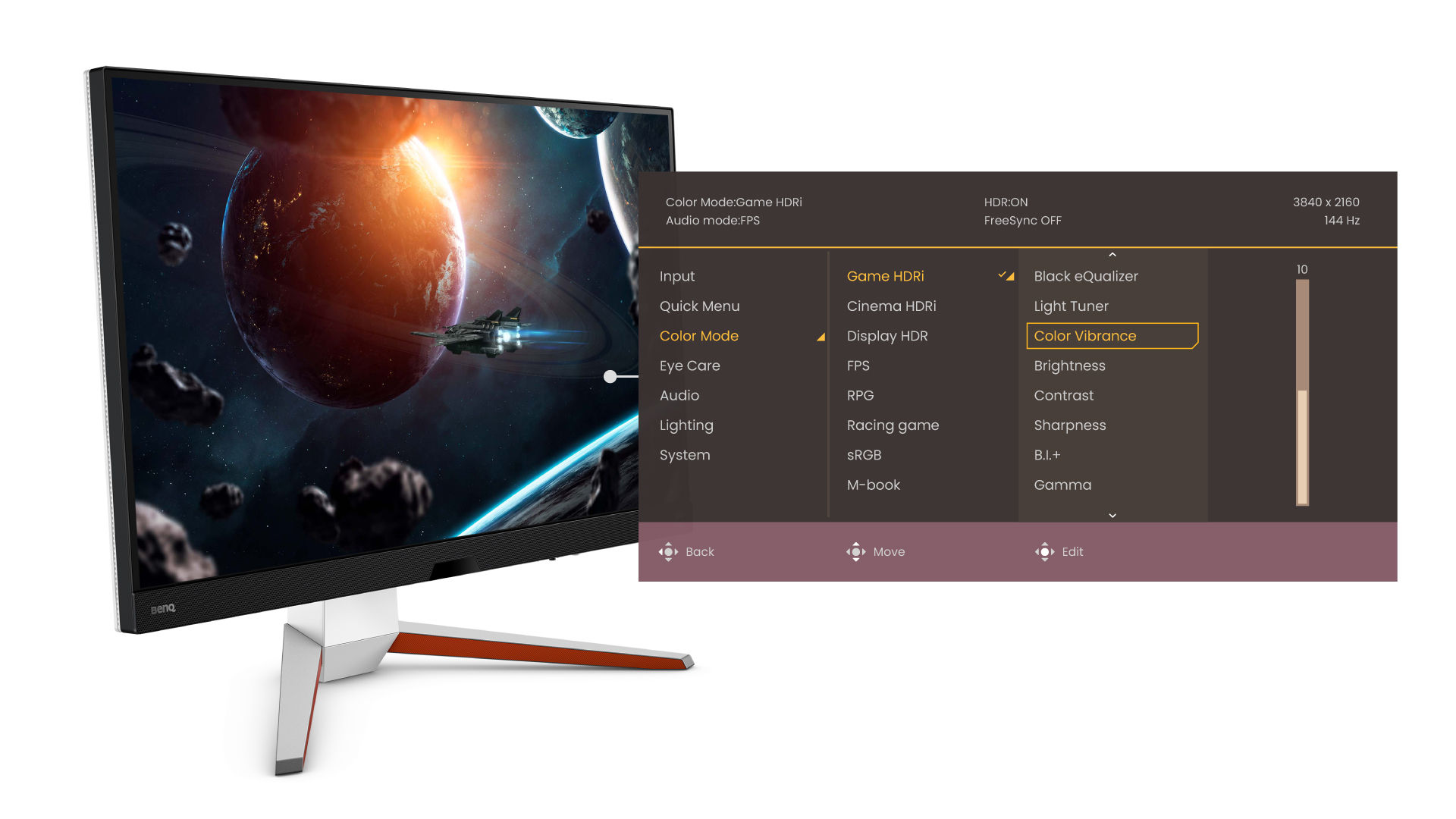Select Brightness adjustment option
Screen dimensions: 1456x819
tap(1069, 365)
